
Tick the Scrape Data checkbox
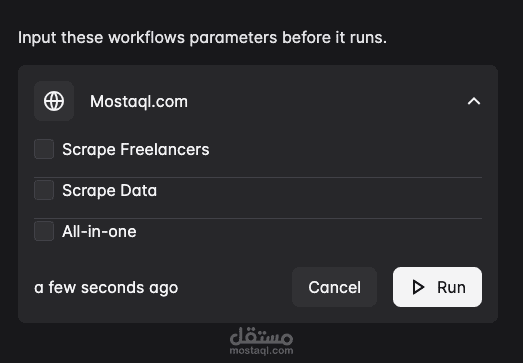[x=44, y=190]
